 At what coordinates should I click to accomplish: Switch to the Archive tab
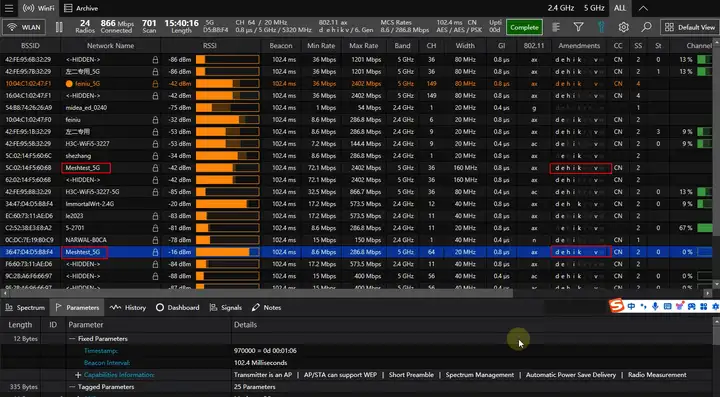click(81, 8)
